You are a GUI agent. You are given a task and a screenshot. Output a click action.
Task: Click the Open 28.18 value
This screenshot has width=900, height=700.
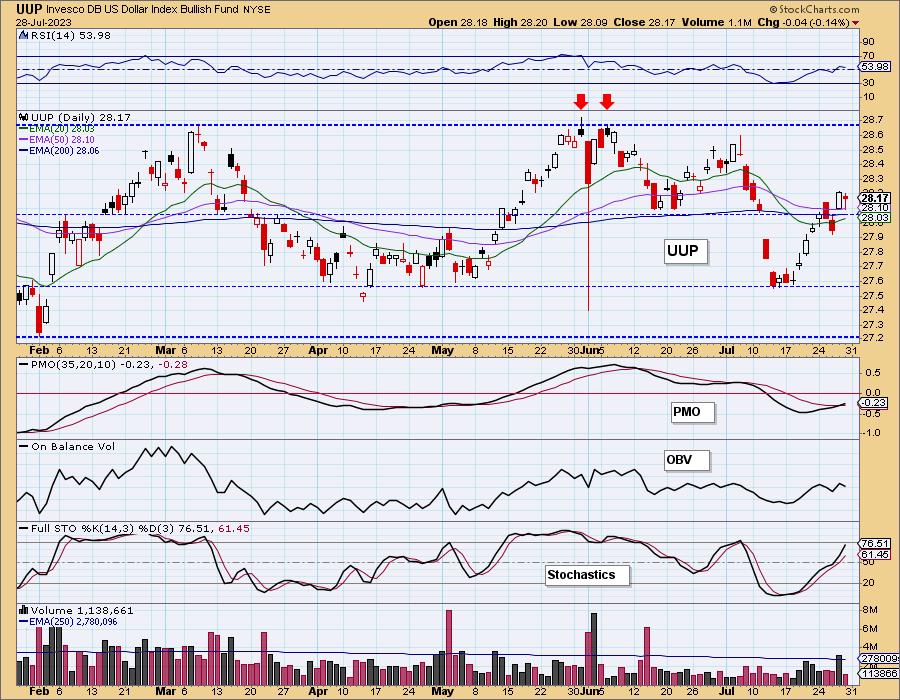tap(458, 22)
